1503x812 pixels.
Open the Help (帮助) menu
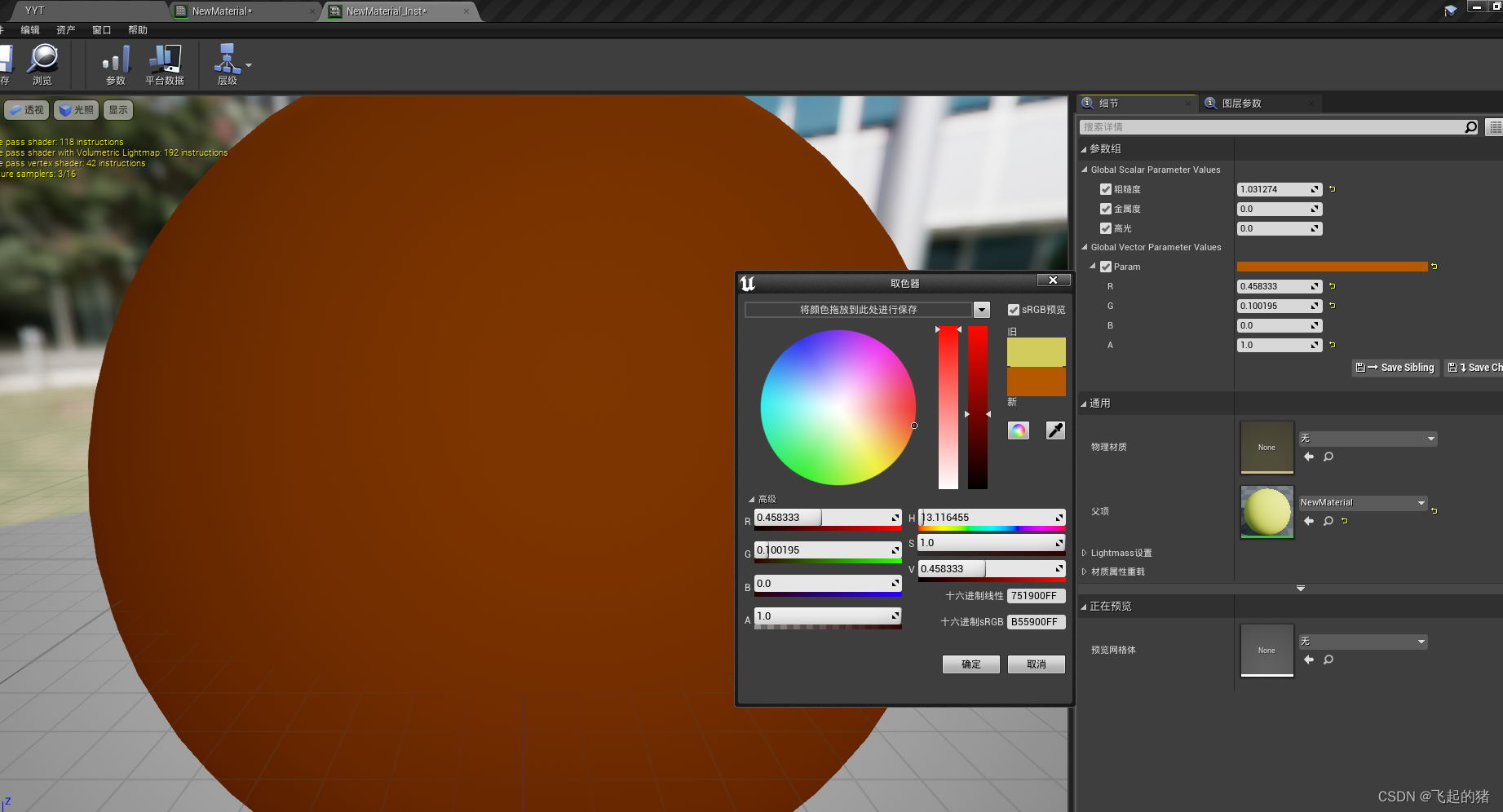138,30
